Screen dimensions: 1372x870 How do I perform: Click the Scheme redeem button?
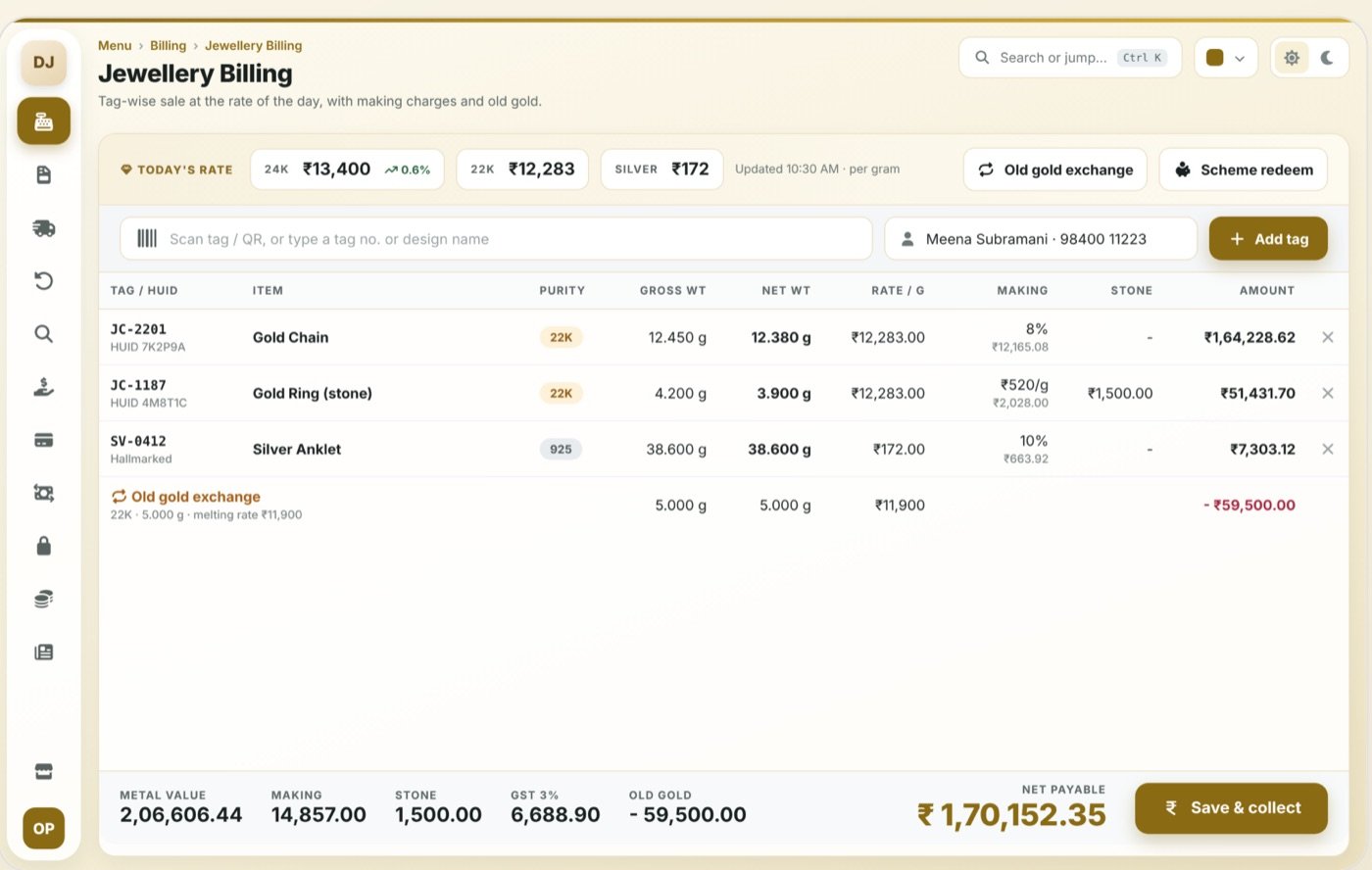point(1244,169)
